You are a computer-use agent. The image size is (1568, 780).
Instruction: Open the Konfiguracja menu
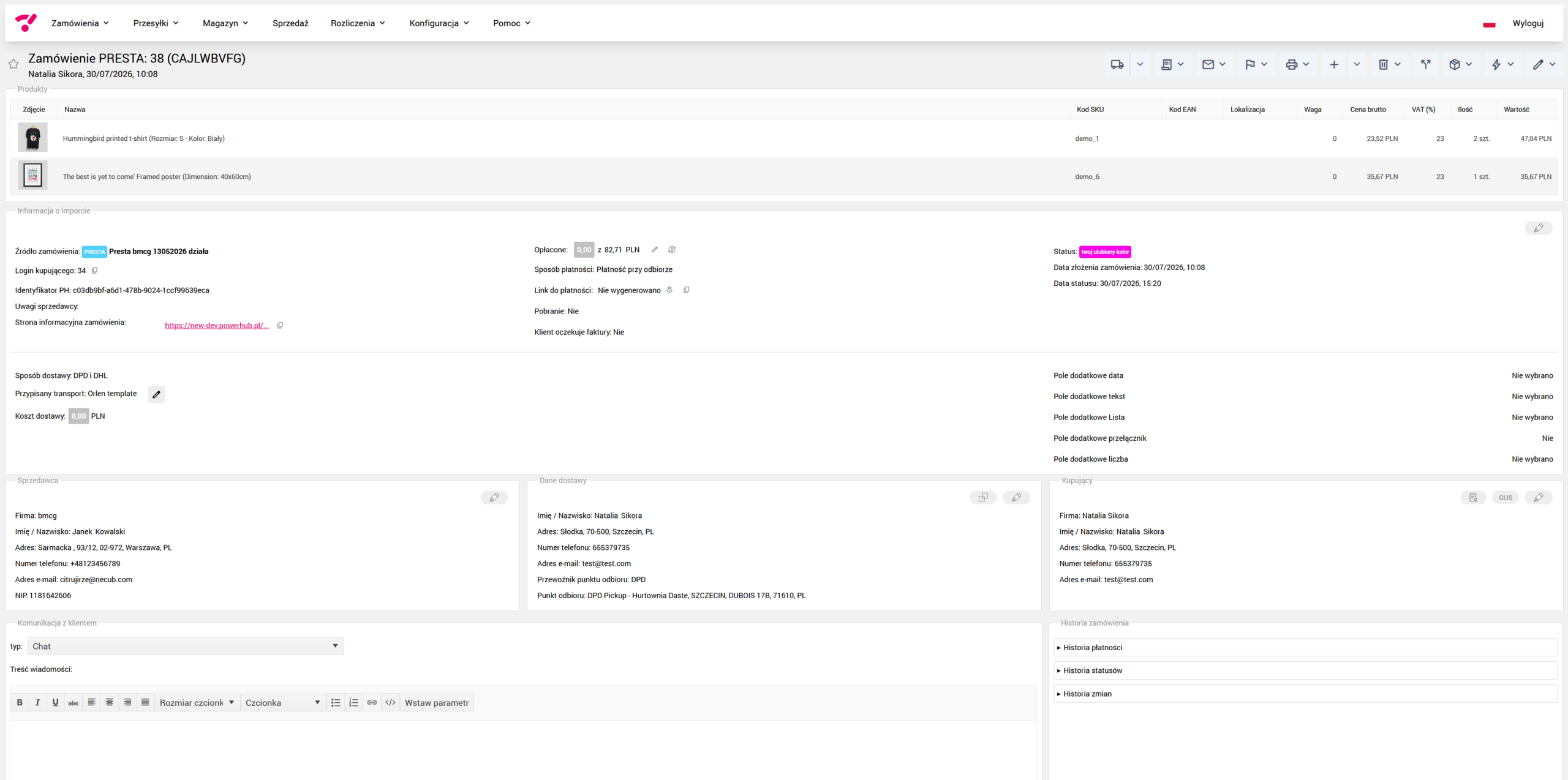coord(439,23)
